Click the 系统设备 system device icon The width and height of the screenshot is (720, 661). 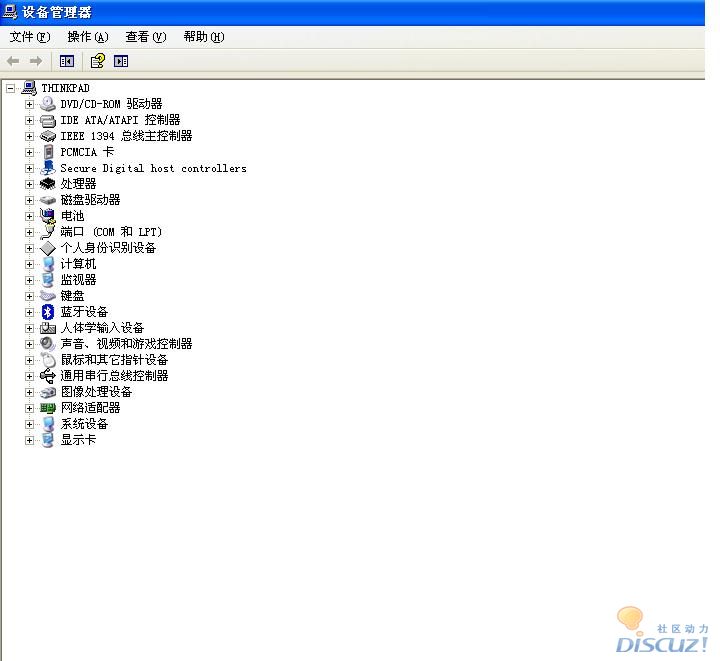click(x=48, y=424)
